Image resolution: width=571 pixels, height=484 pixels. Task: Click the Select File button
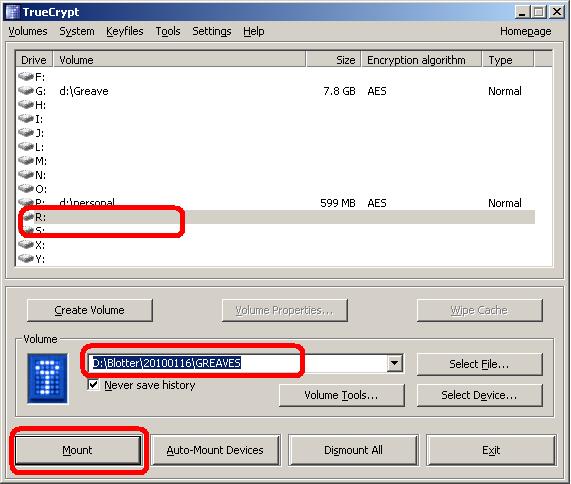pyautogui.click(x=479, y=364)
